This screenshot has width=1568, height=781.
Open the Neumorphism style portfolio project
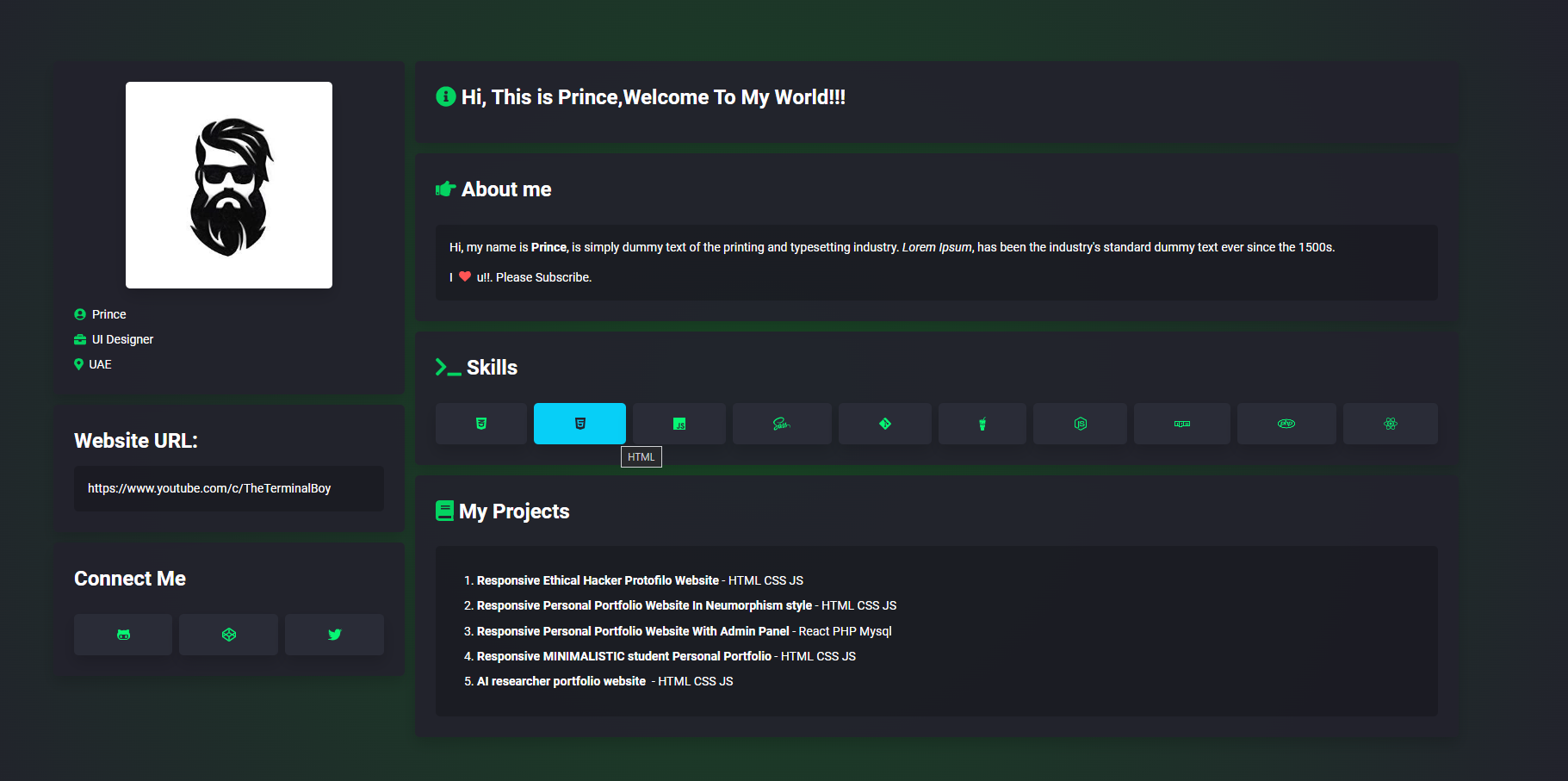pos(644,605)
